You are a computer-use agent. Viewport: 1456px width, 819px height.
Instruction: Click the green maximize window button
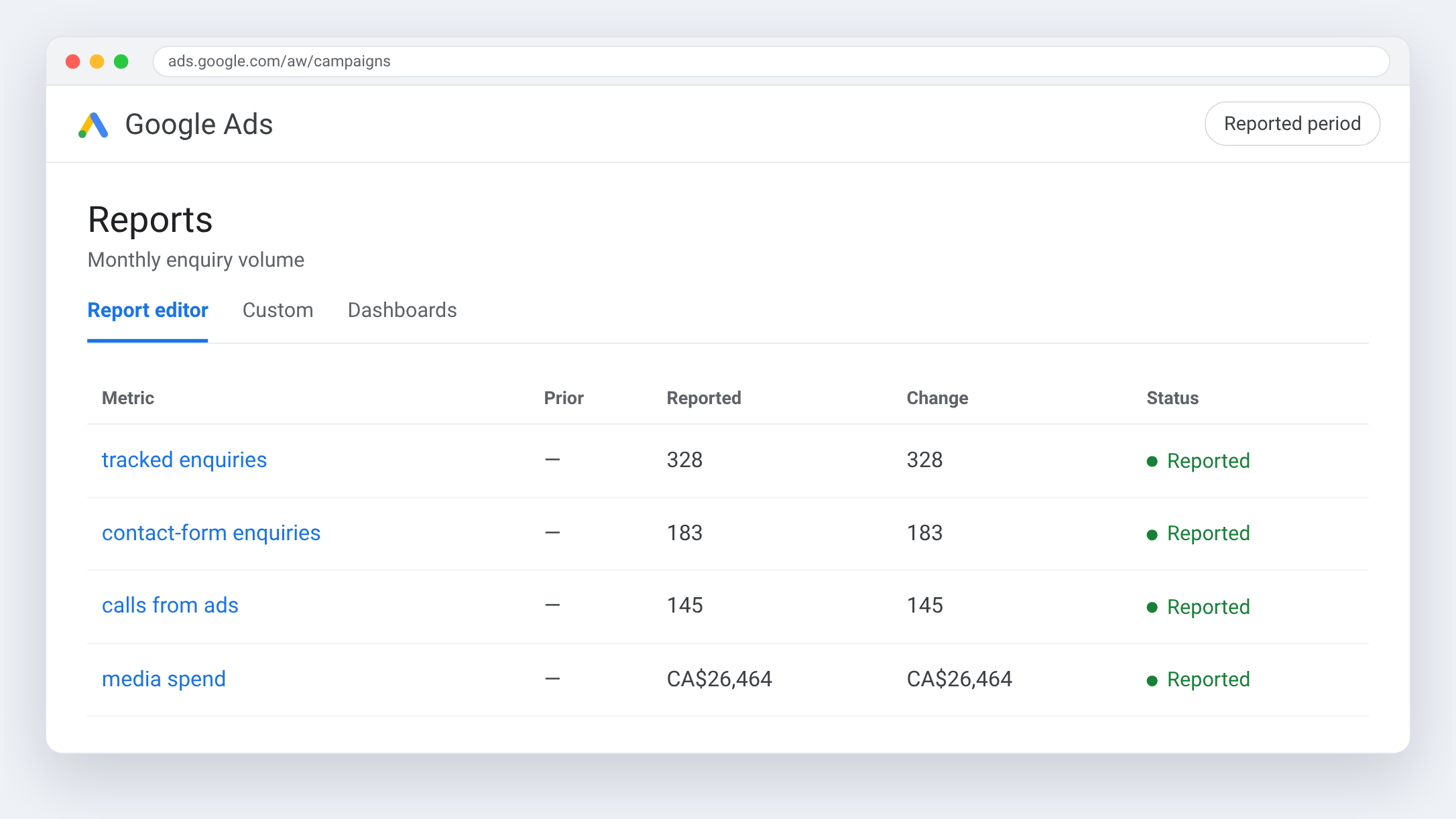pos(121,62)
